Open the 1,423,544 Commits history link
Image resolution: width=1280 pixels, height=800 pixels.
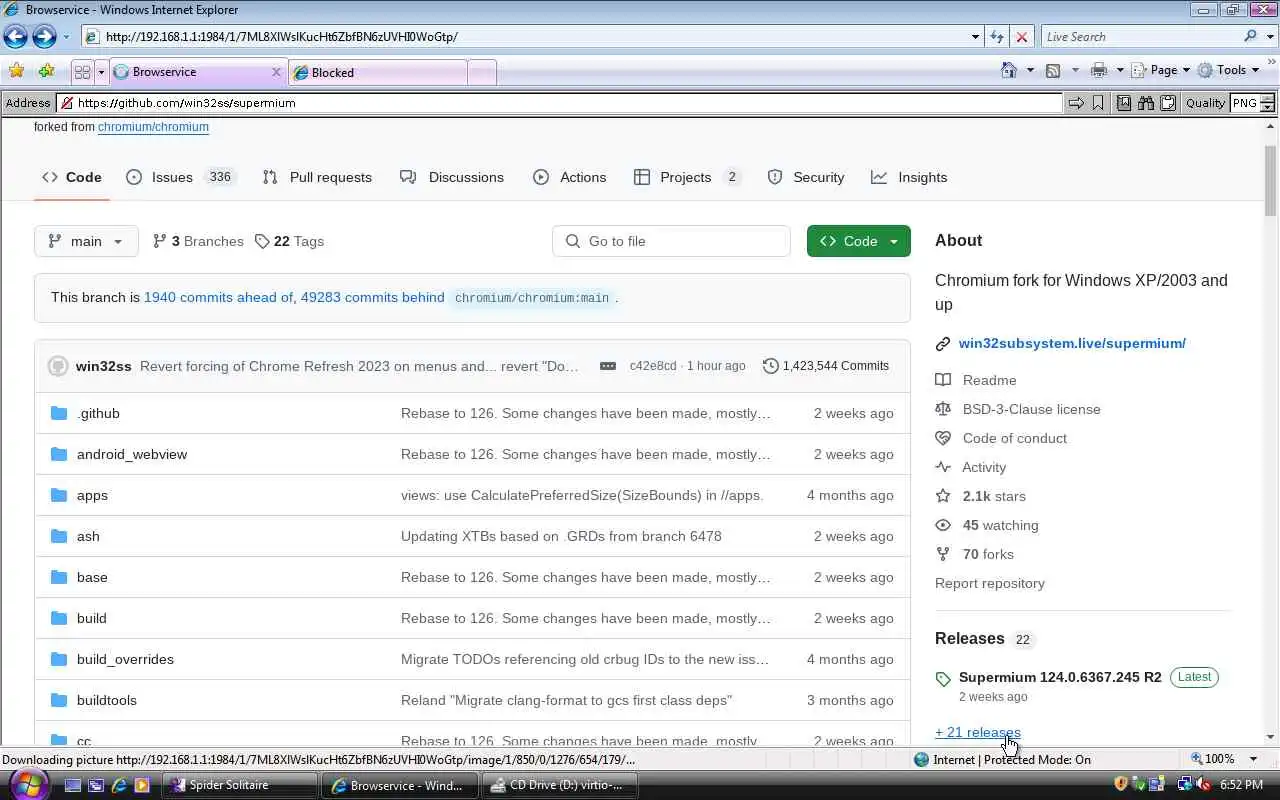[825, 366]
